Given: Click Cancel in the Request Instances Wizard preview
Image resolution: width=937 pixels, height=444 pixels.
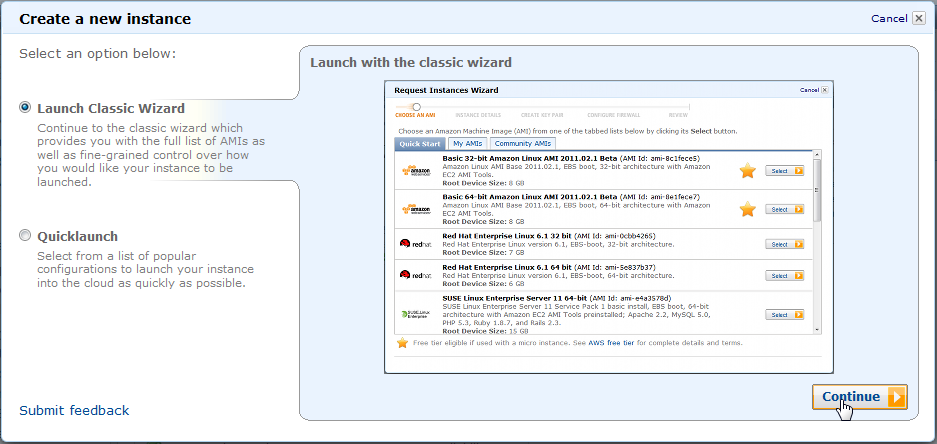Looking at the screenshot, I should pos(809,90).
